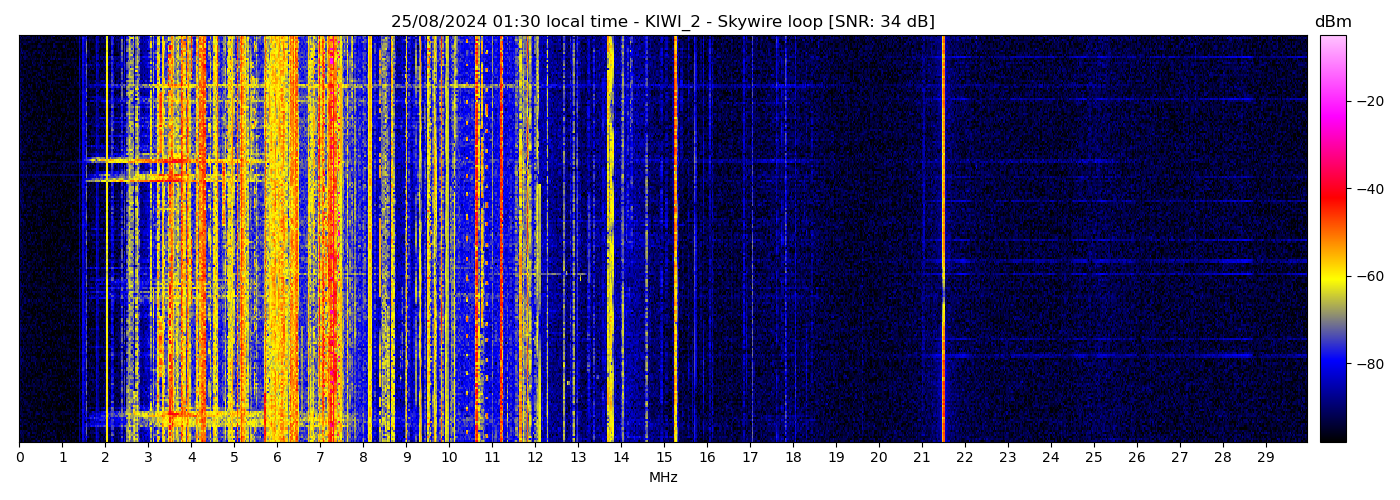Click the 29 MHz tick label
Viewport: 1400px width, 500px height.
point(1265,458)
